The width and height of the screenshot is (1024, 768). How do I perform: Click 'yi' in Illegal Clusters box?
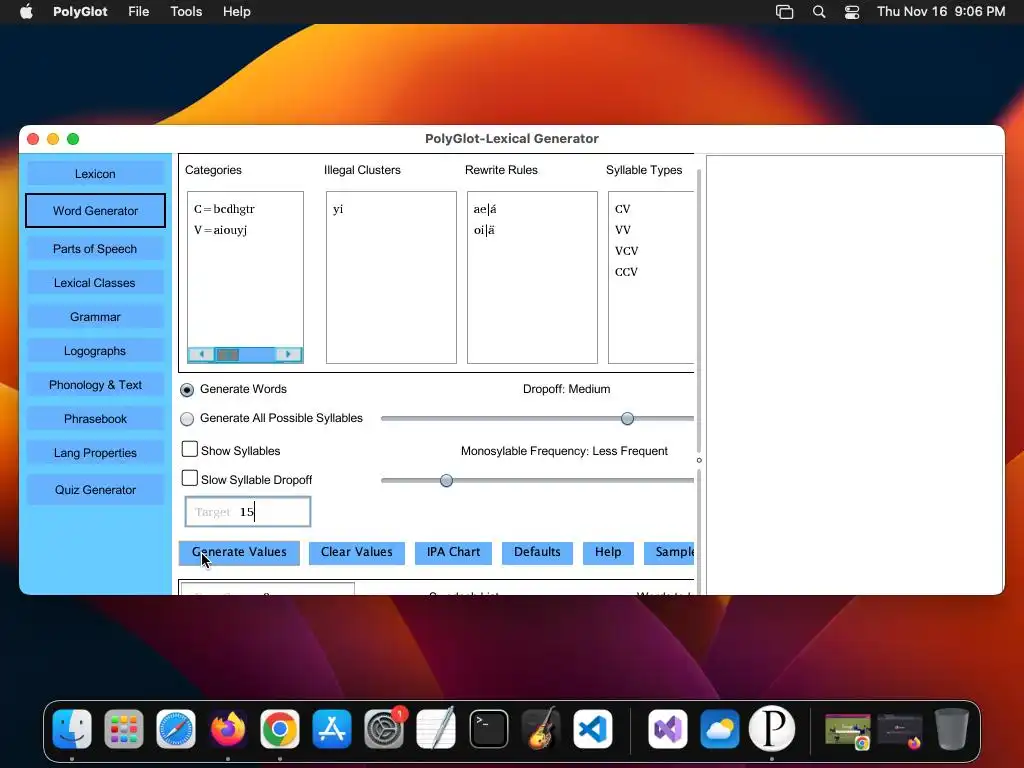[x=338, y=209]
